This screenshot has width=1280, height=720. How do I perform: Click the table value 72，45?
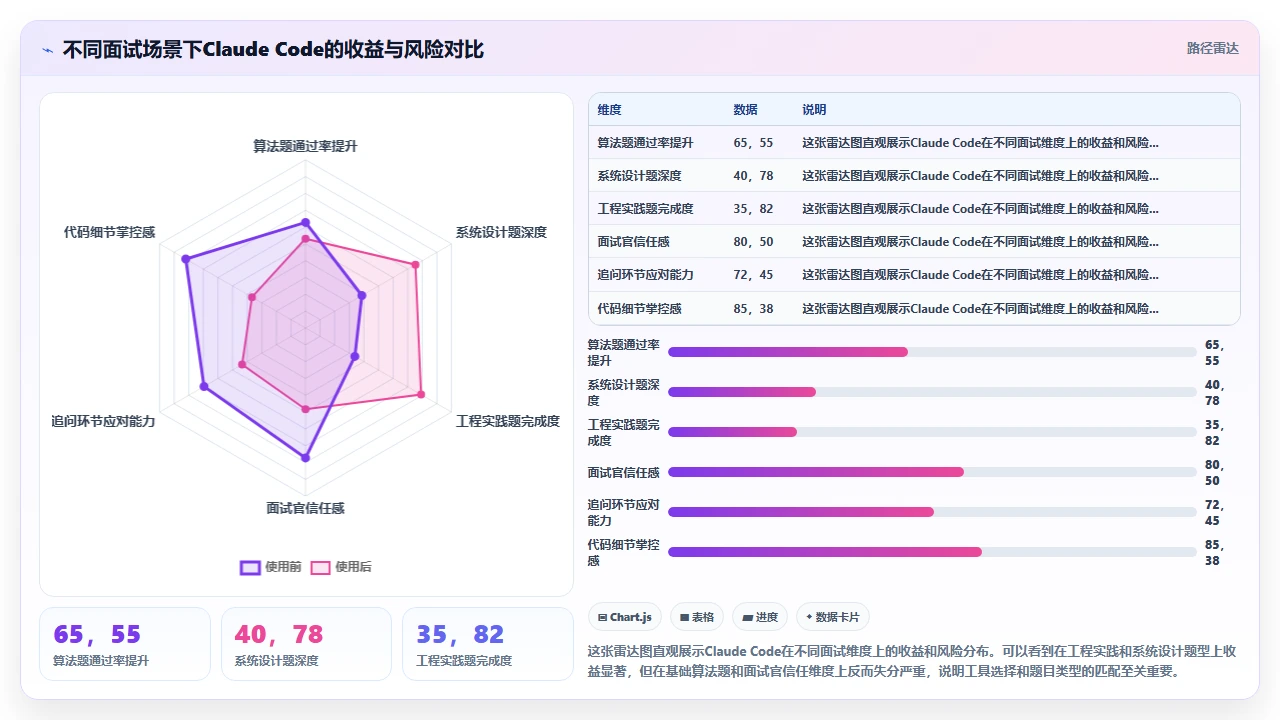click(753, 274)
